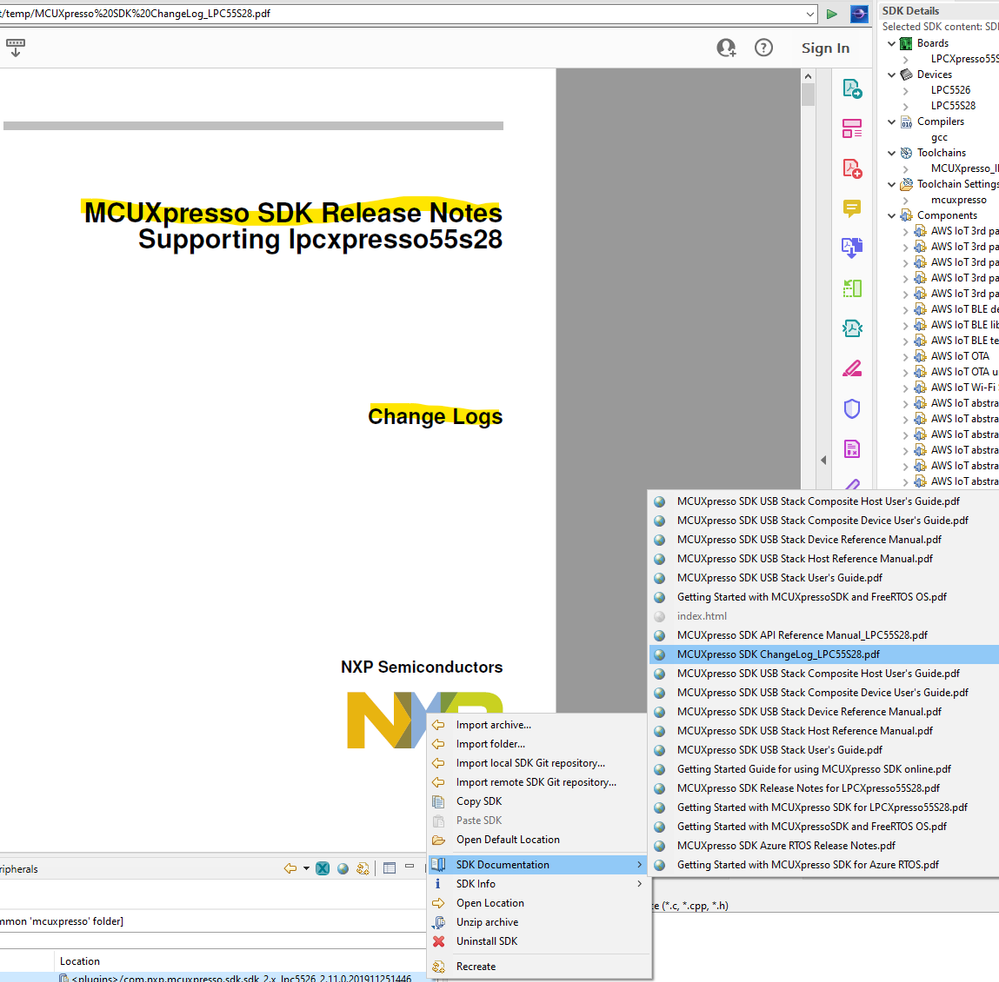Click the Protect shield tool icon
The image size is (999, 982).
[x=852, y=408]
